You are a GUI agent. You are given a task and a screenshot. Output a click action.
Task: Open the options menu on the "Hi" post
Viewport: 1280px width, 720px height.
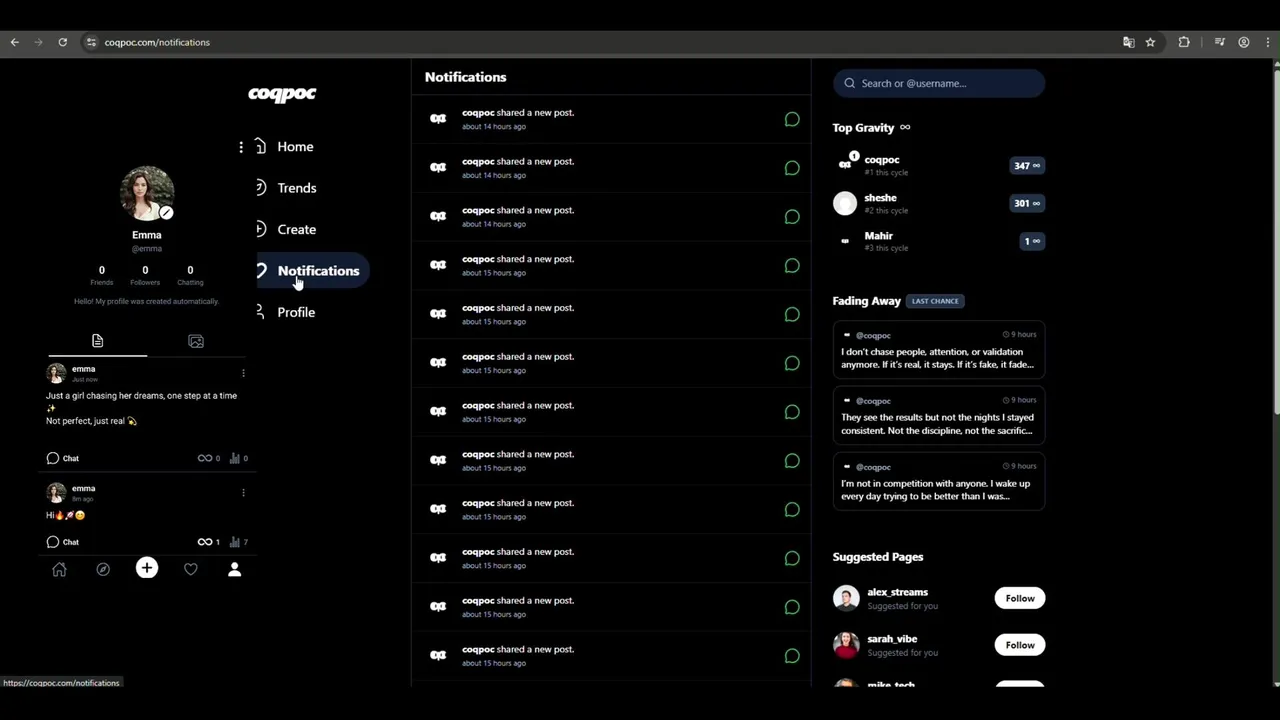coord(243,492)
